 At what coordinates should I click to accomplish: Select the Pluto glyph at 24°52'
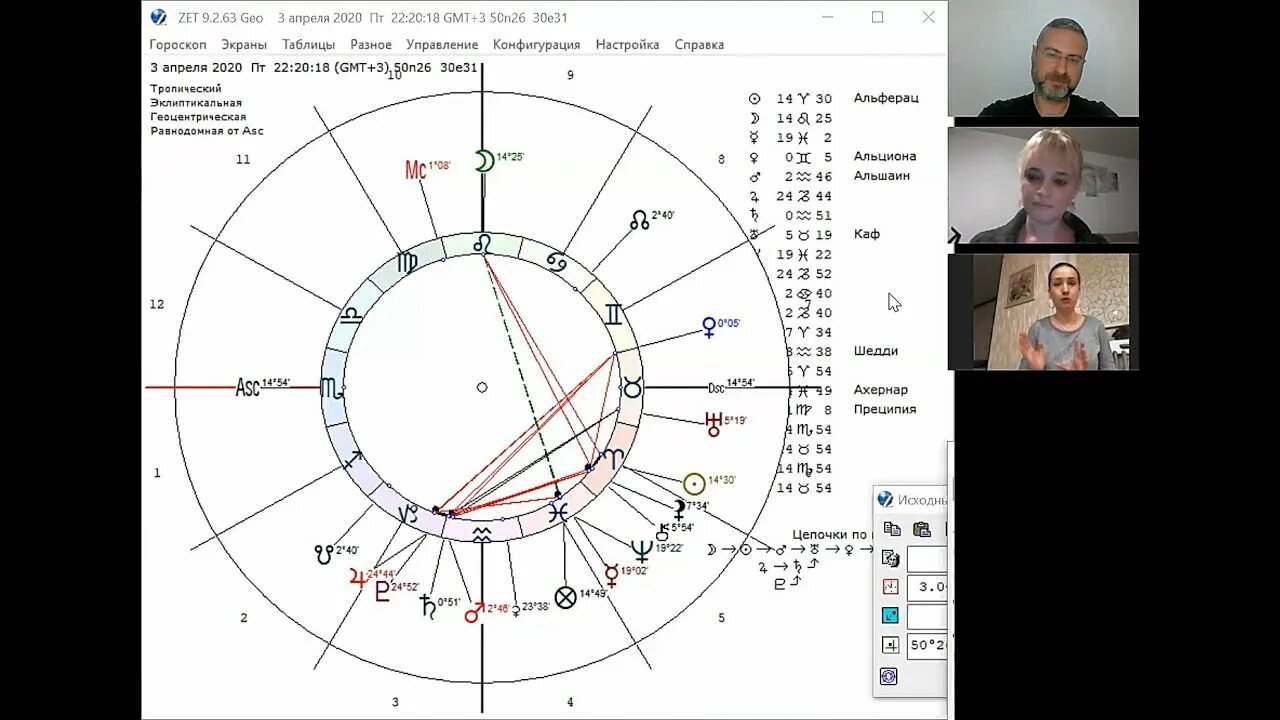click(382, 591)
